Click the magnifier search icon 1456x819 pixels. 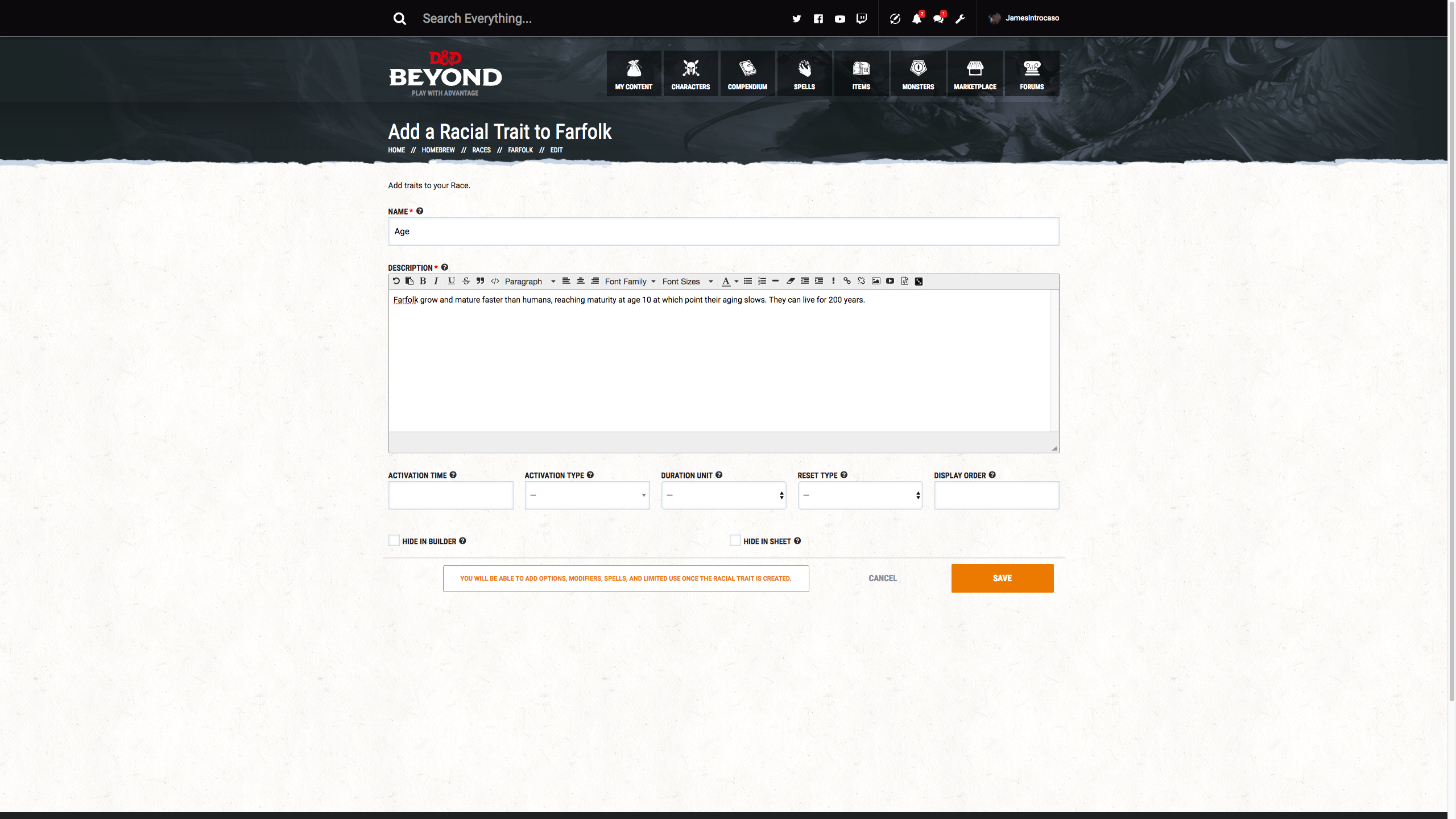coord(400,19)
